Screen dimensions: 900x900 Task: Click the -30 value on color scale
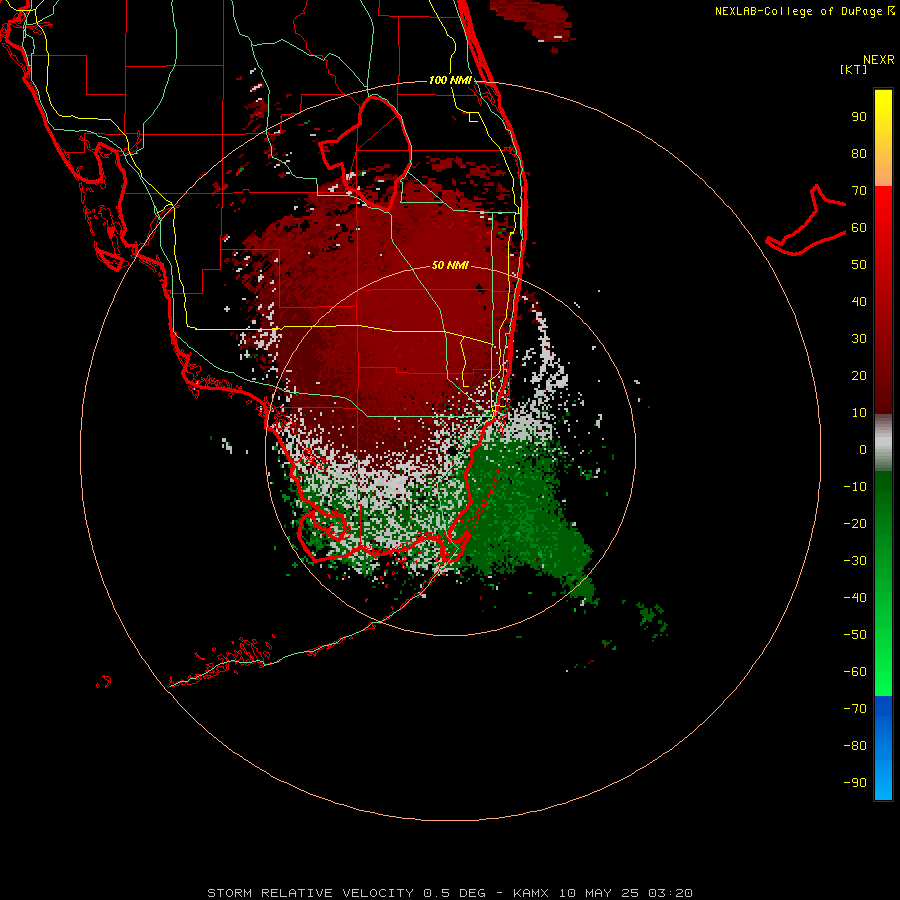point(855,561)
